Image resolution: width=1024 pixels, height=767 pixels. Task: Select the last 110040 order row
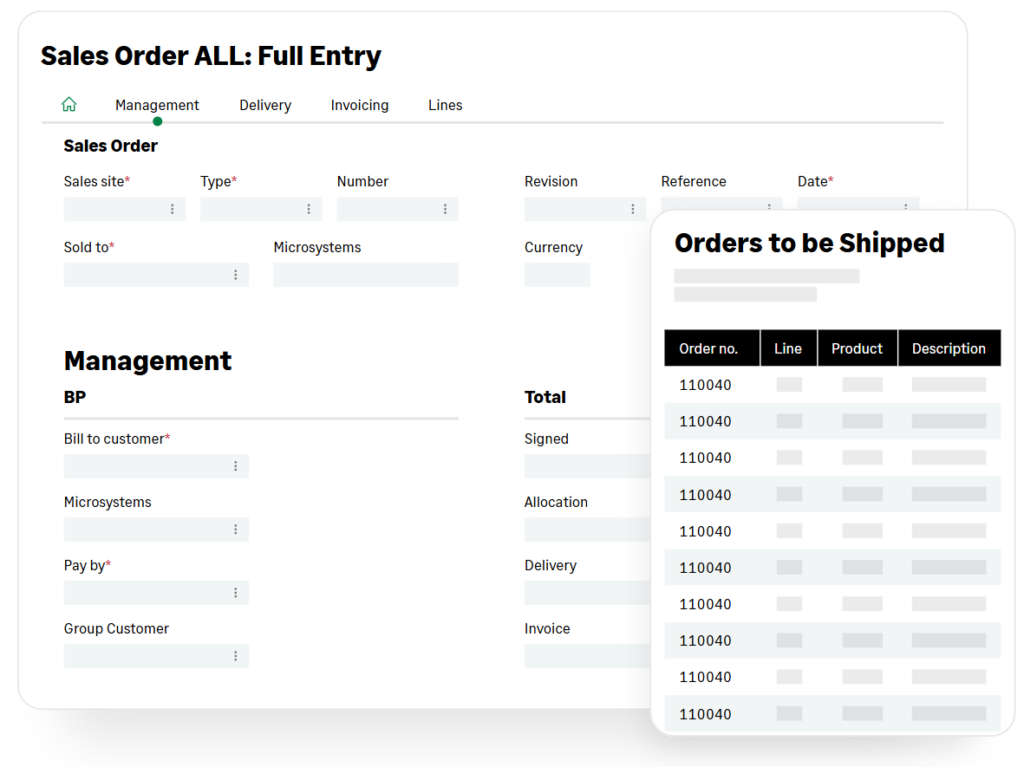point(832,713)
